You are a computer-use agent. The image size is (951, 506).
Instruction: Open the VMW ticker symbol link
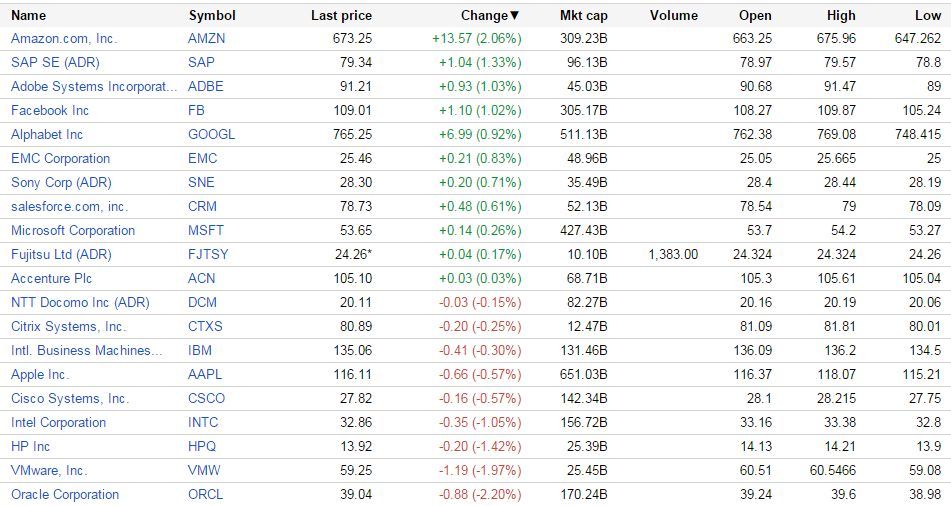[204, 470]
